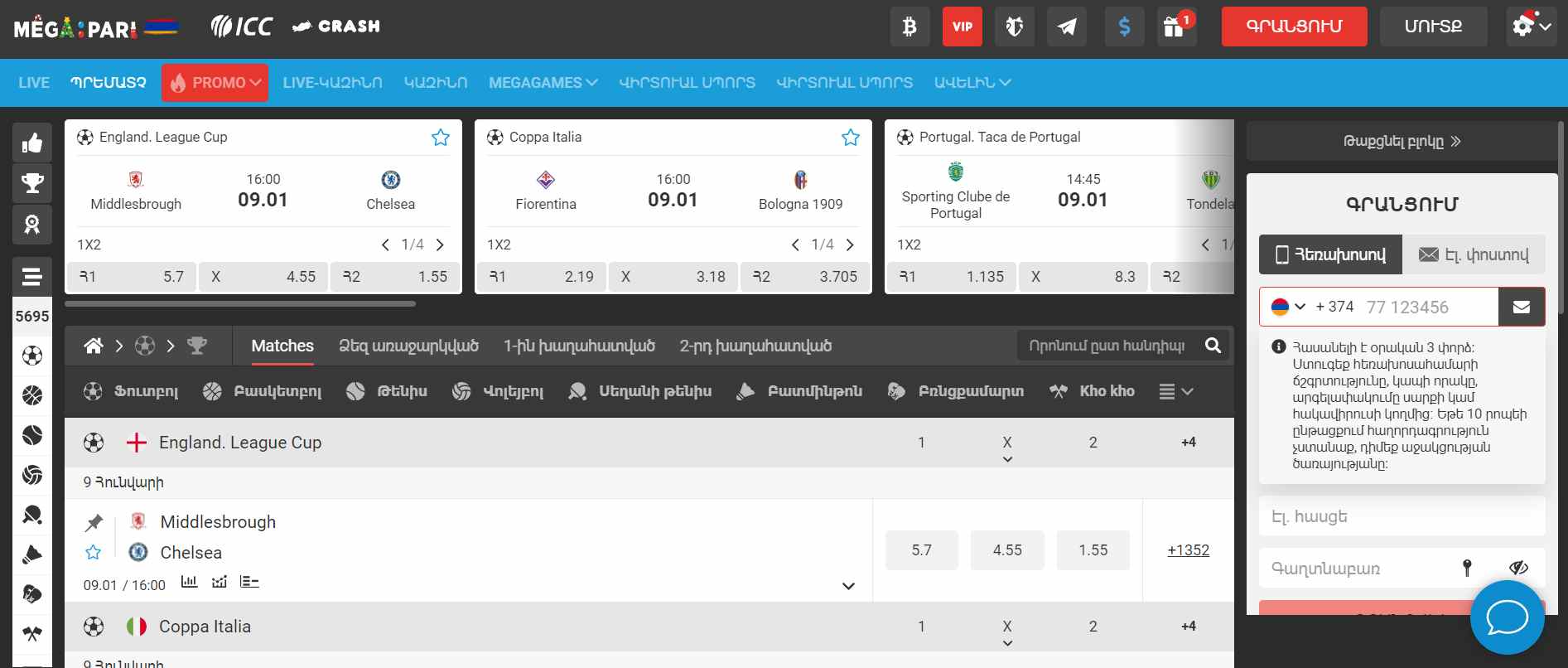
Task: Bet 5.7 on Middlesbrough in top card
Action: click(x=132, y=277)
